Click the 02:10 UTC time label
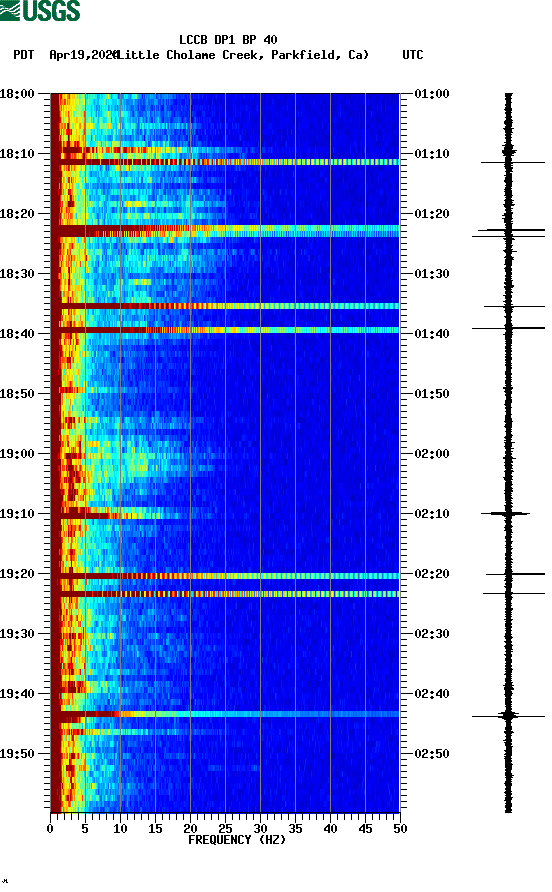Image resolution: width=552 pixels, height=892 pixels. coord(432,514)
